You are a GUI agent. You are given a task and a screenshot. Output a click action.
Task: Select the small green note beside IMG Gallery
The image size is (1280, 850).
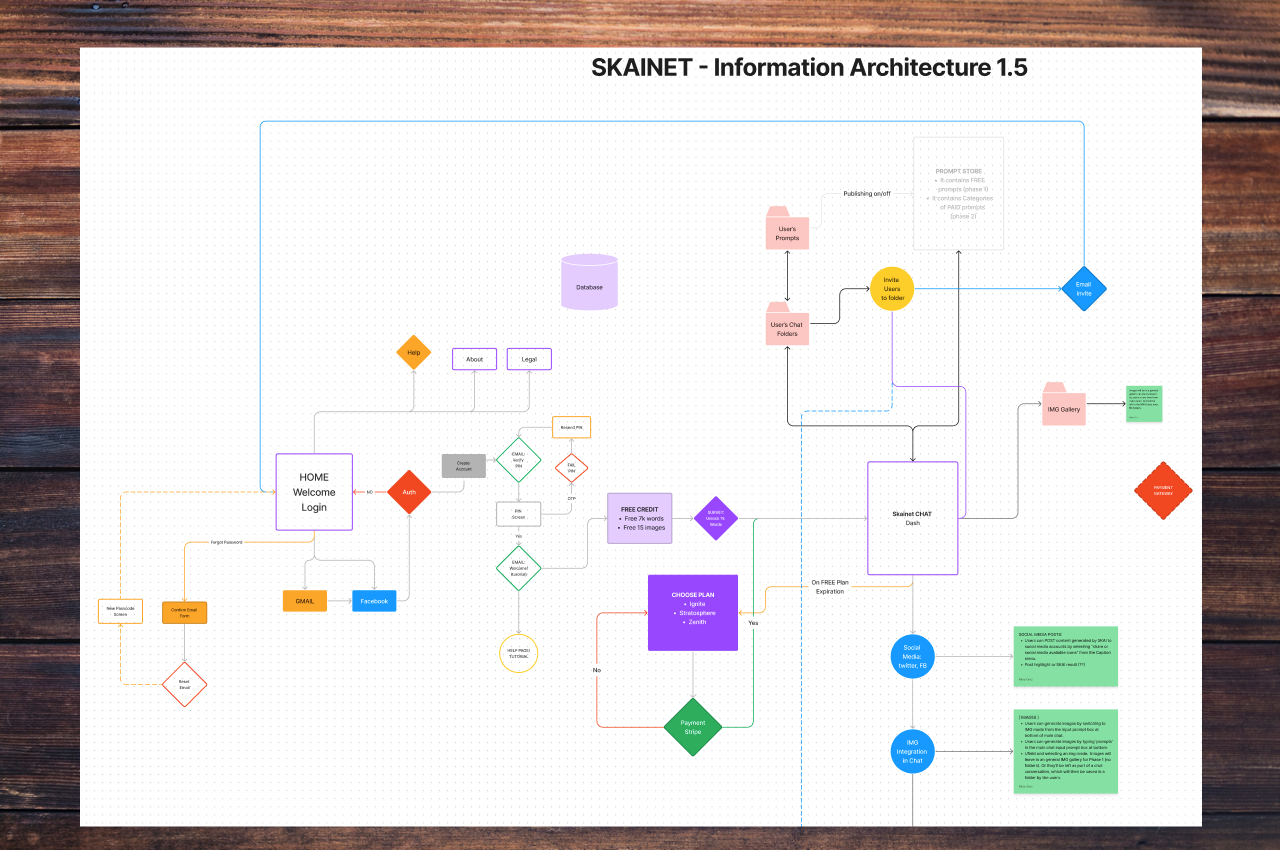(x=1144, y=403)
